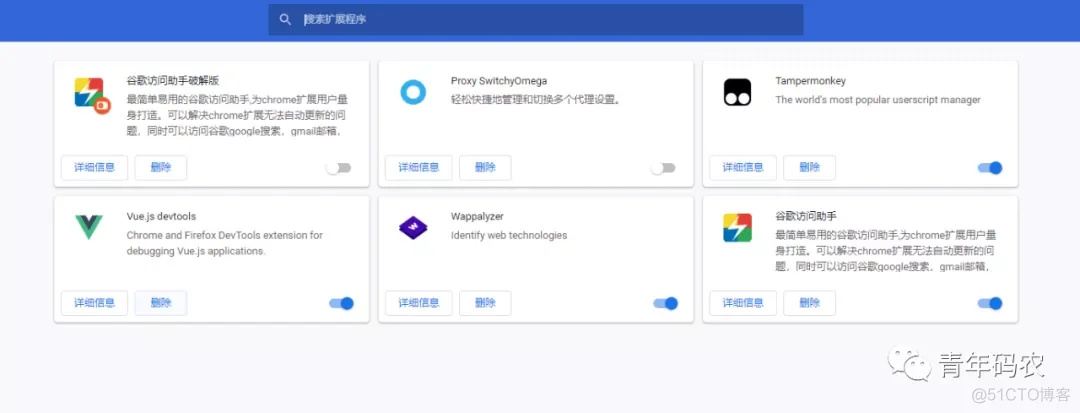Enable the 谷歌访问助手破解版 extension toggle
The image size is (1080, 413).
click(338, 168)
